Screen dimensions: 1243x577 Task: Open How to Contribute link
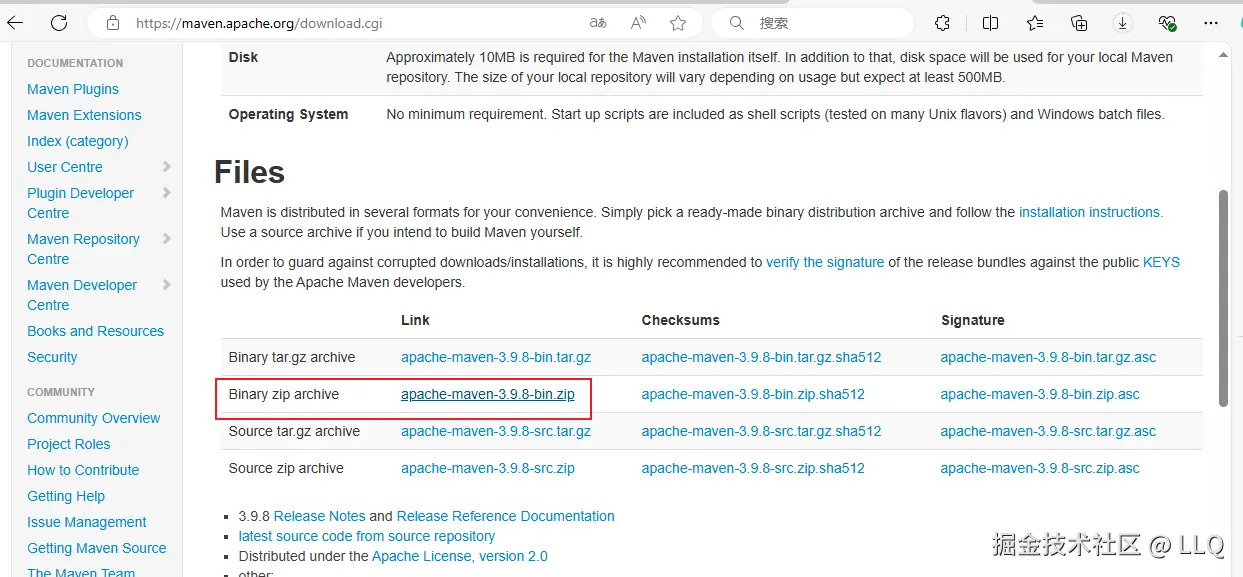click(x=83, y=470)
